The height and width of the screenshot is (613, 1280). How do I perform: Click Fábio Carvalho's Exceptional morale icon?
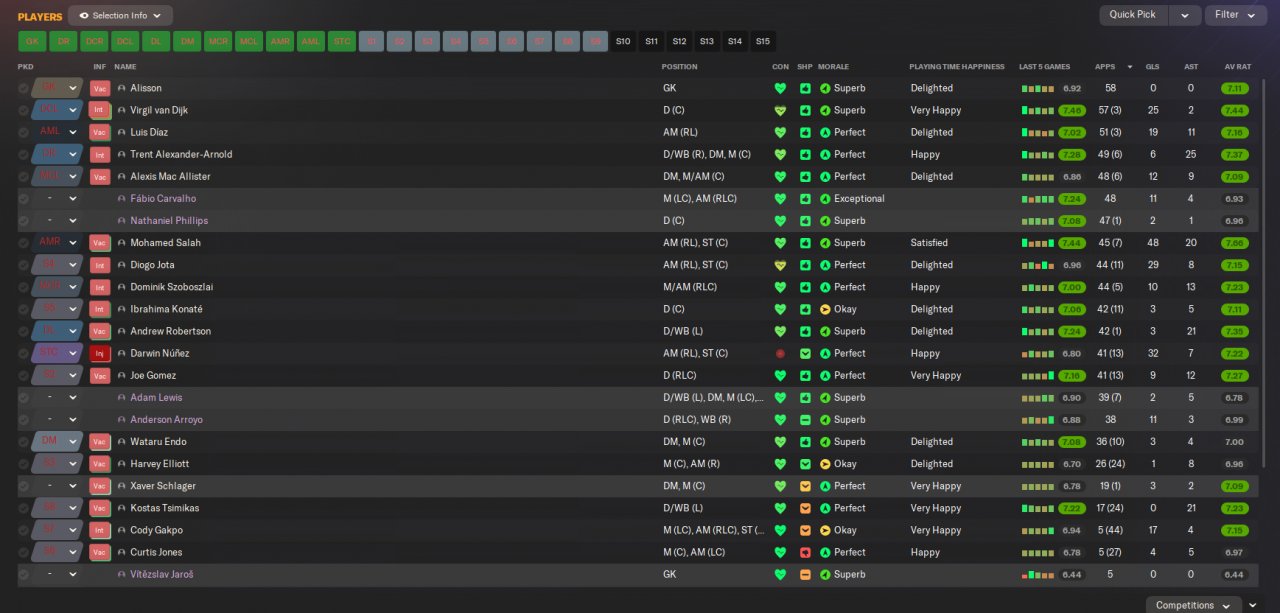(x=825, y=198)
